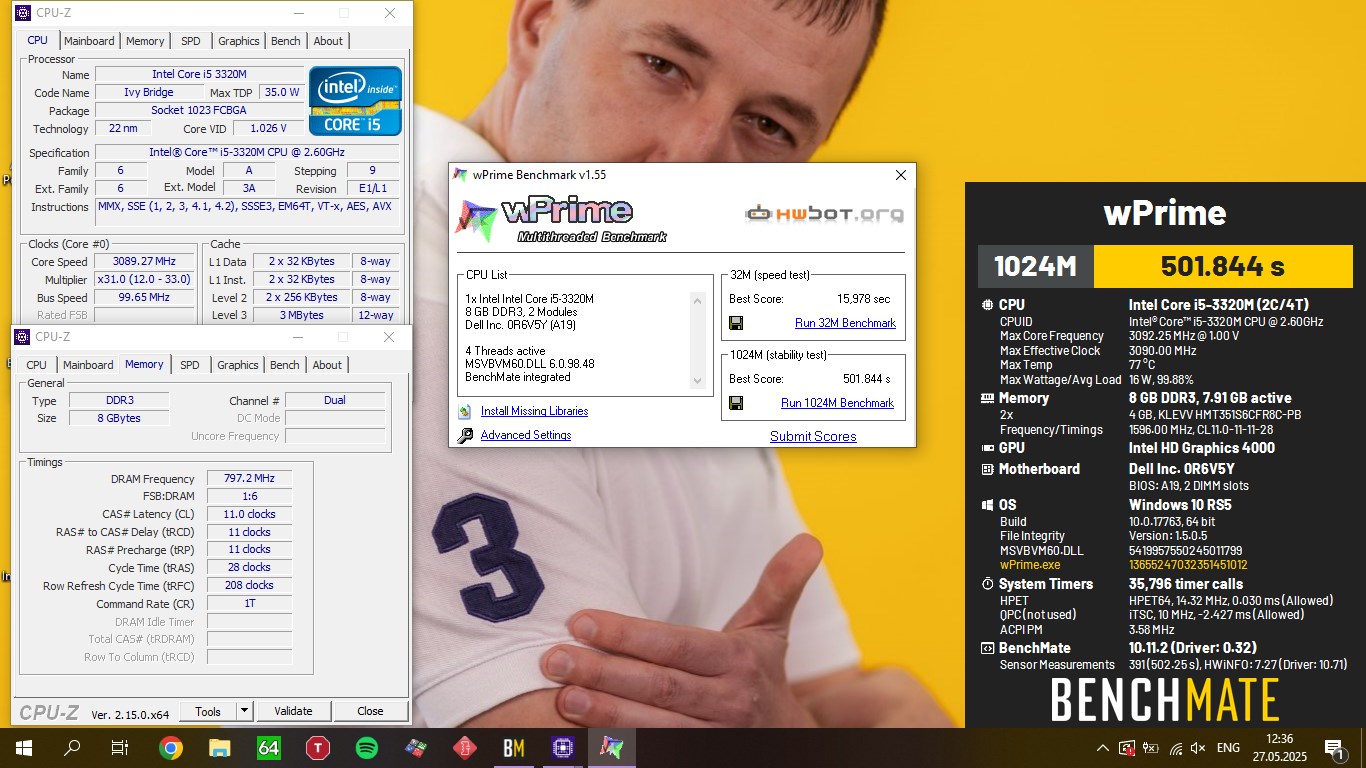This screenshot has height=768, width=1366.
Task: Open Bench tab in top CPU-Z window
Action: click(286, 41)
